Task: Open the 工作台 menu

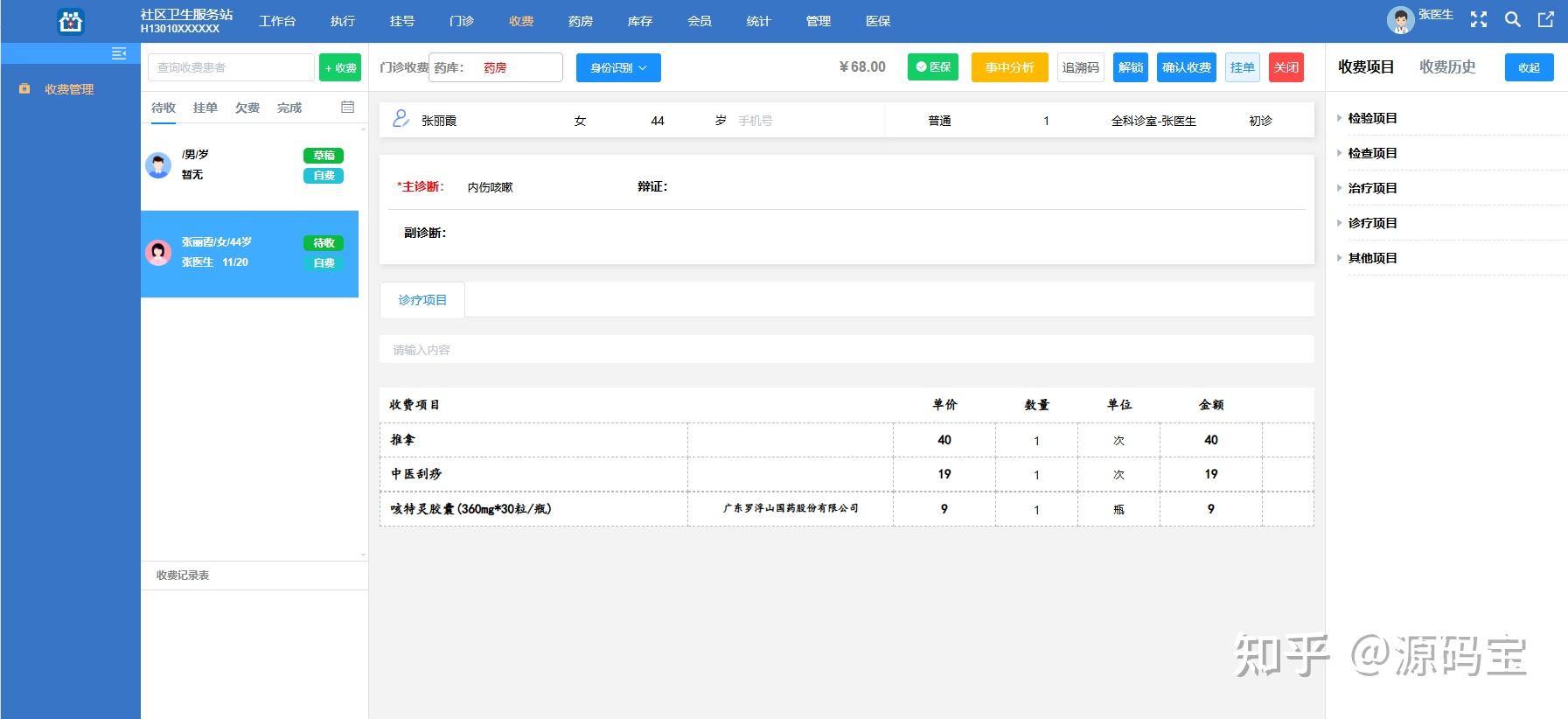Action: pyautogui.click(x=277, y=21)
